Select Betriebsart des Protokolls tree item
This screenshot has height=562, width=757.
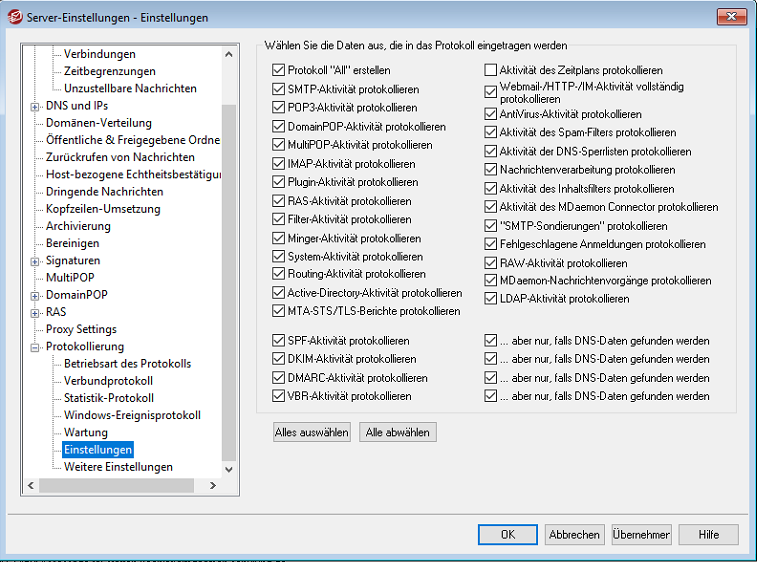127,364
